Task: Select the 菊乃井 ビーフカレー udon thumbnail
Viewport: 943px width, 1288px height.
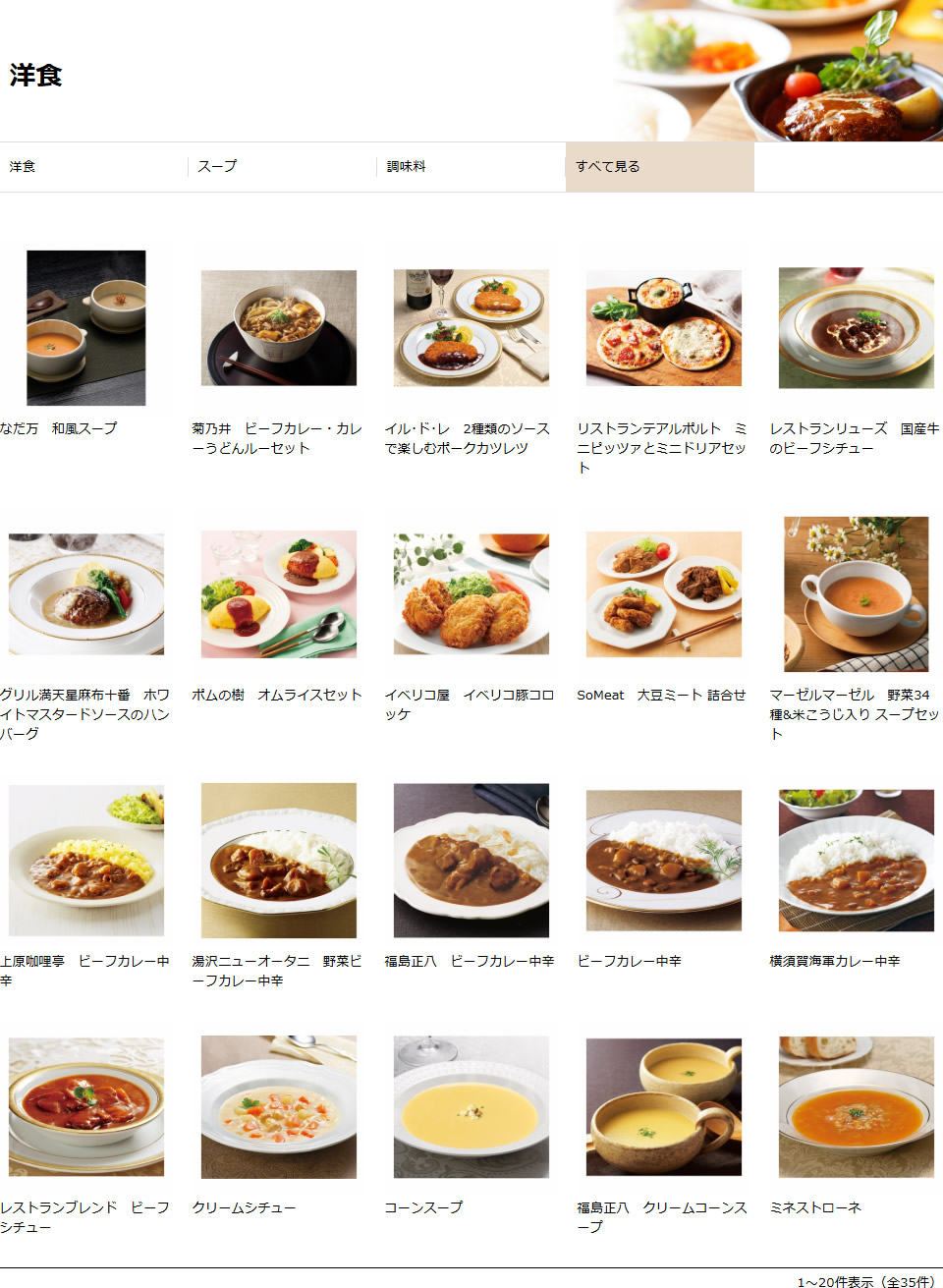Action: [279, 328]
